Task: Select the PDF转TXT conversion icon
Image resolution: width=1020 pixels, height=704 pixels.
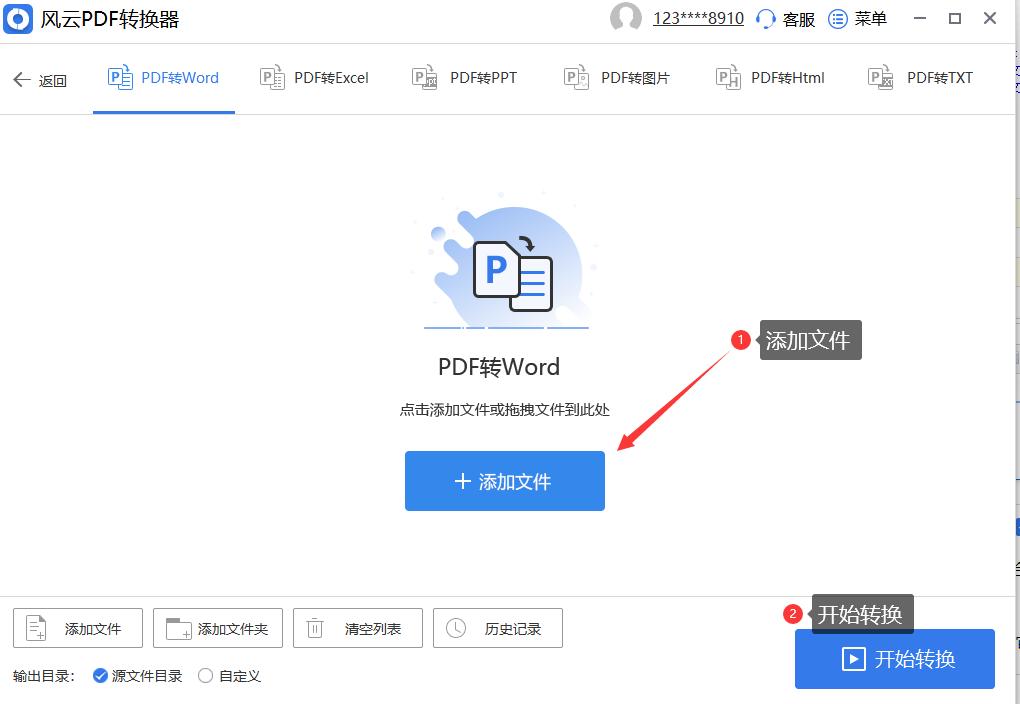Action: [879, 76]
